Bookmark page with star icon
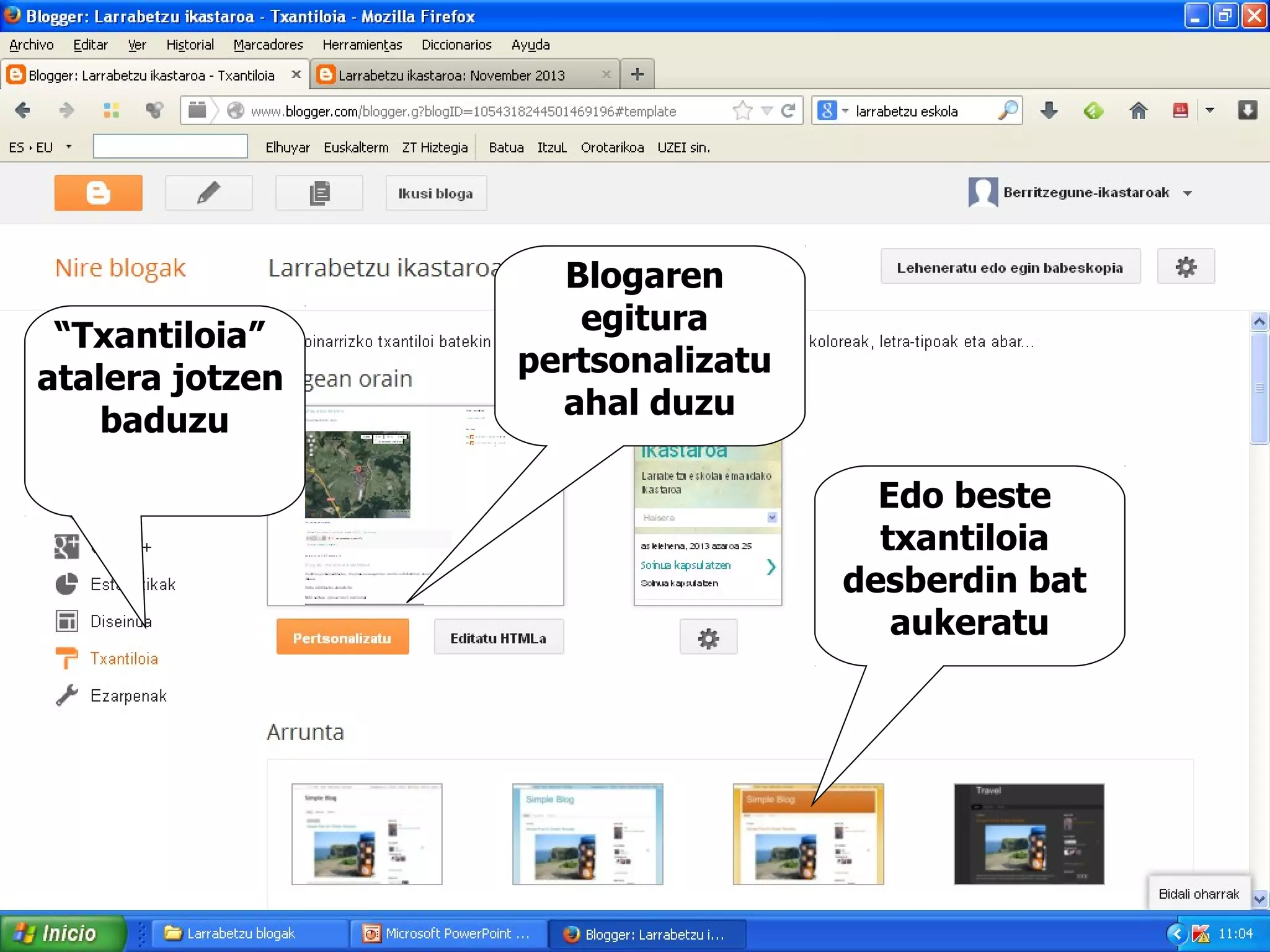This screenshot has width=1270, height=952. pyautogui.click(x=742, y=111)
